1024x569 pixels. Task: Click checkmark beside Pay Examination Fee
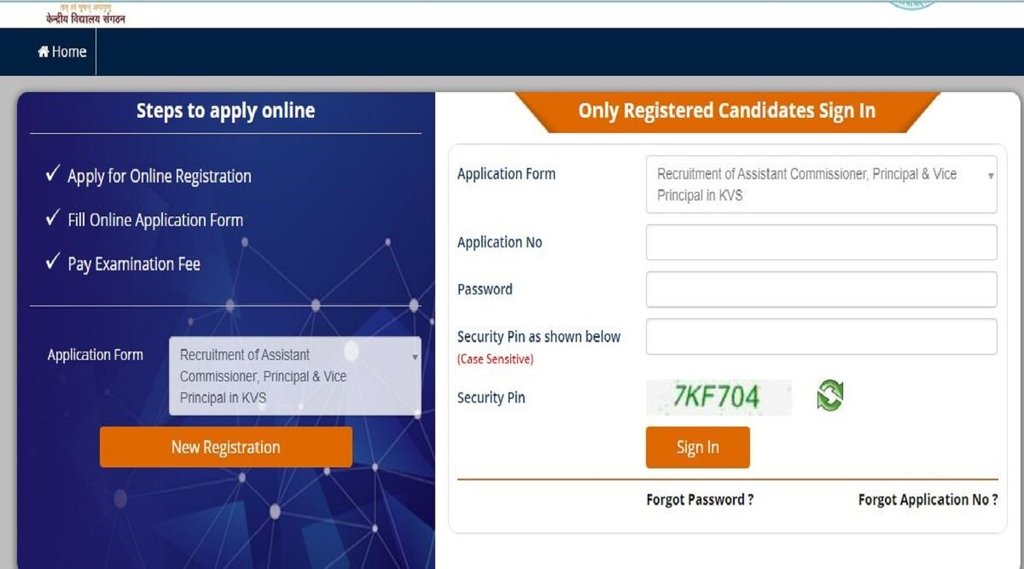pos(53,263)
